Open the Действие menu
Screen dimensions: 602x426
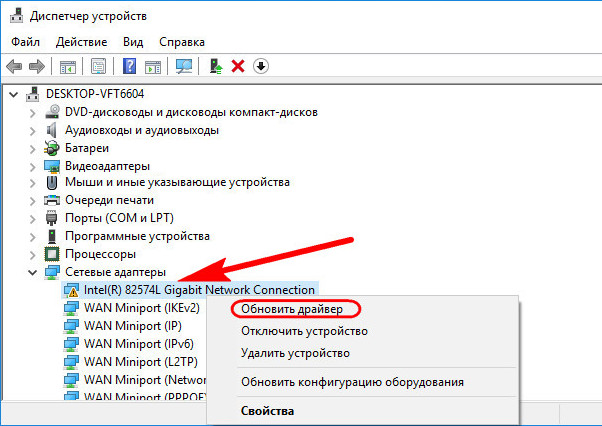(82, 42)
